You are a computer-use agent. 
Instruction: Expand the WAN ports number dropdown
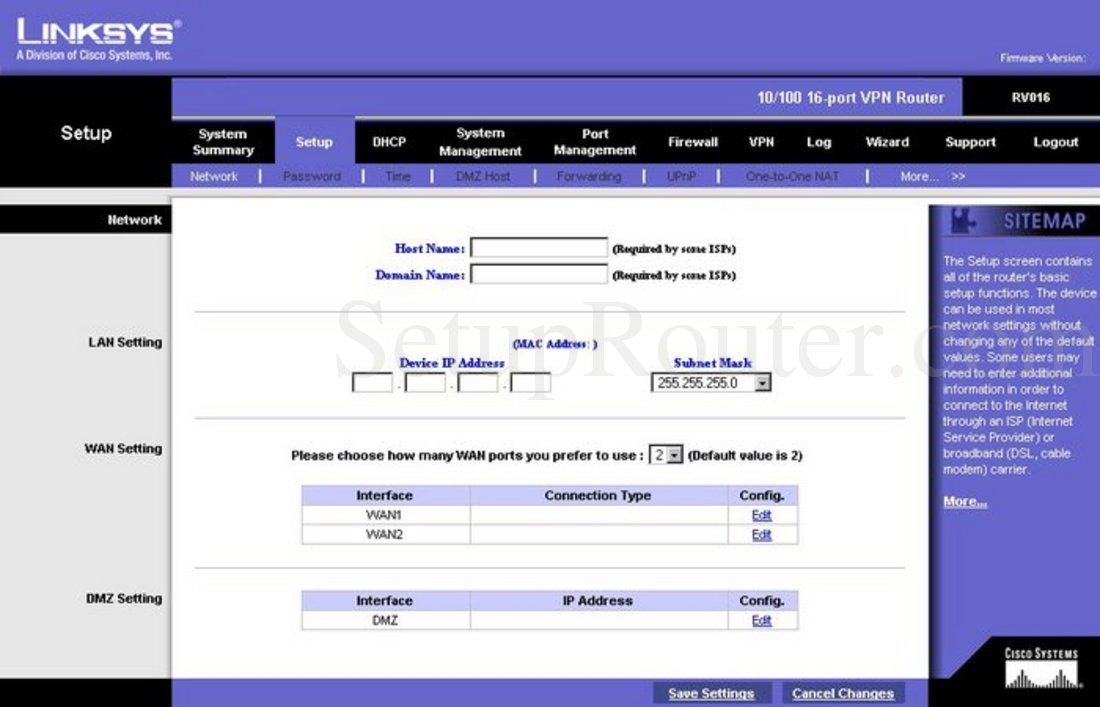675,455
